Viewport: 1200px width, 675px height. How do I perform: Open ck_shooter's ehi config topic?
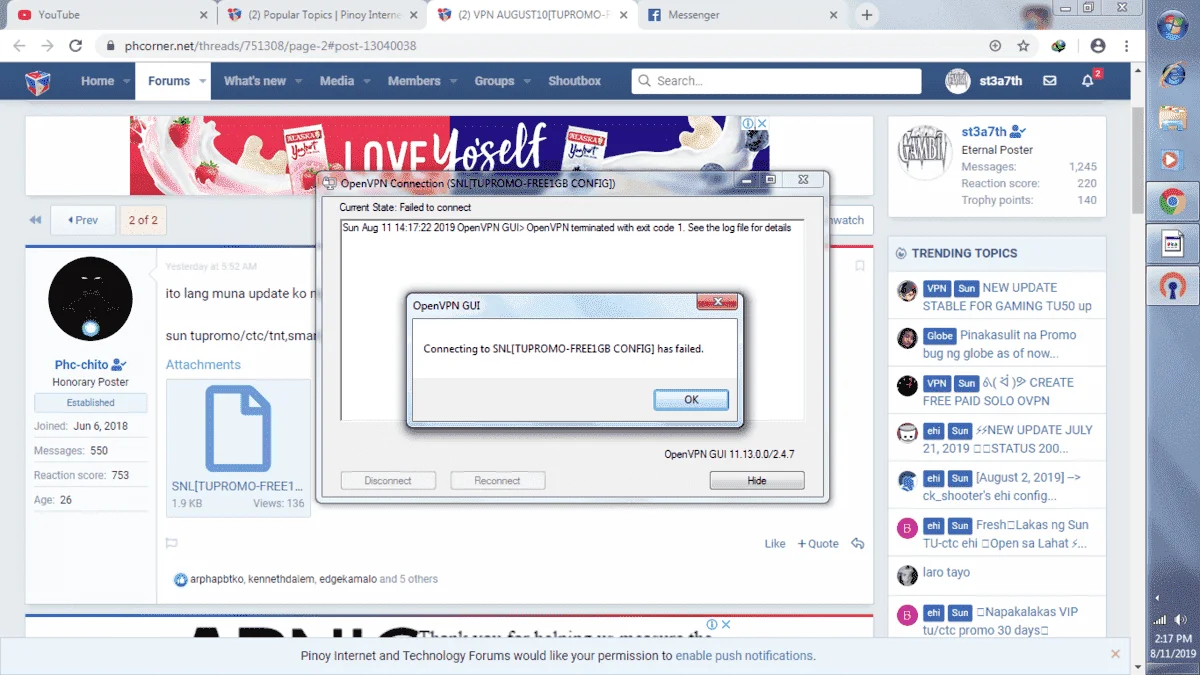[x=1002, y=486]
